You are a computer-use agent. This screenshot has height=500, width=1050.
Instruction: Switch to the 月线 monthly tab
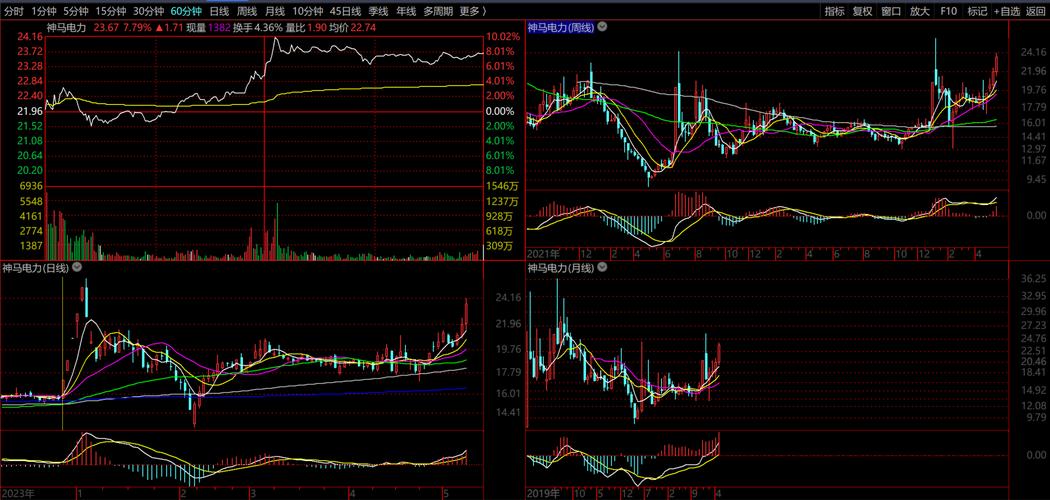[275, 11]
